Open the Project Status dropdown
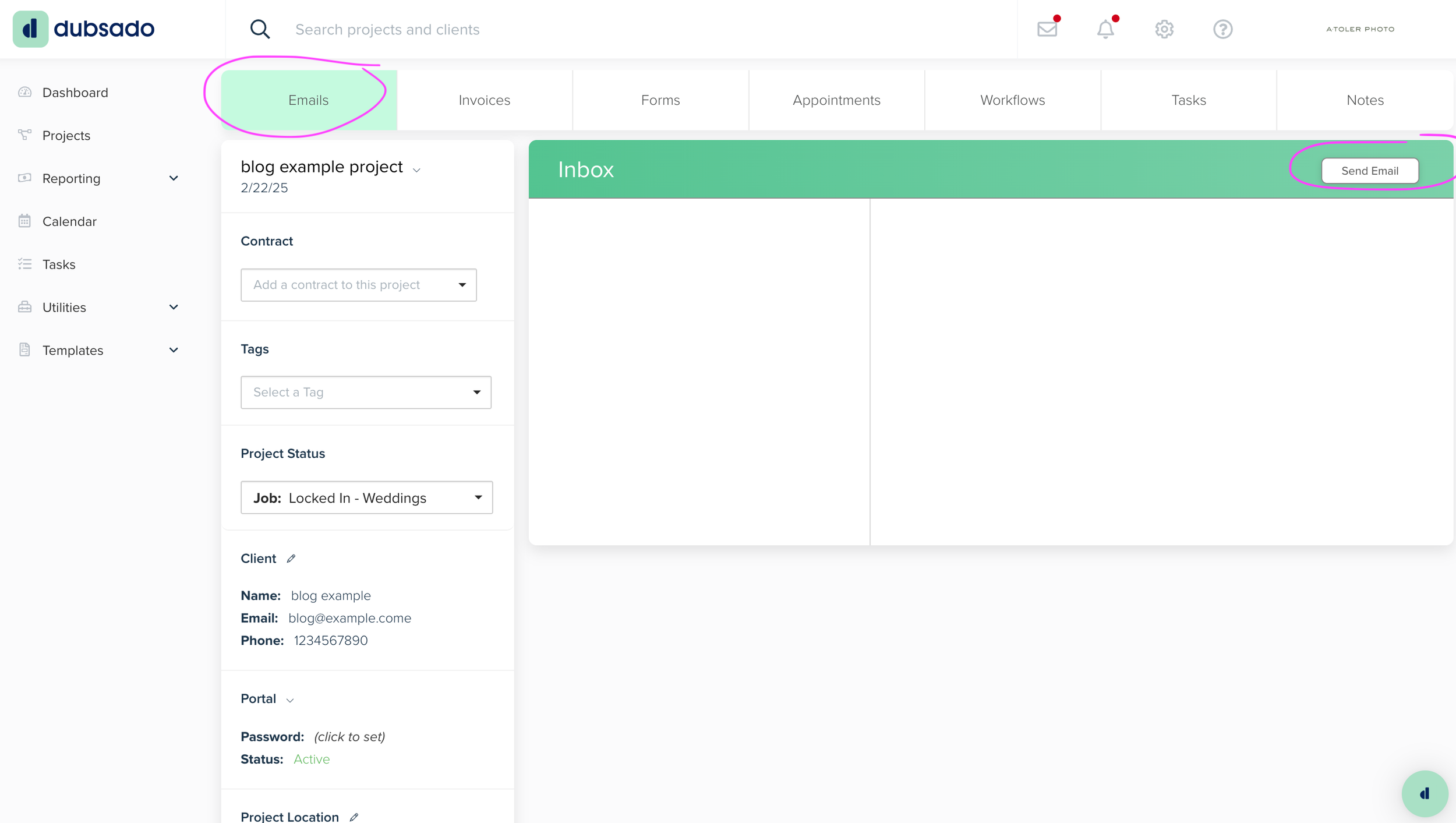1456x823 pixels. pos(367,497)
